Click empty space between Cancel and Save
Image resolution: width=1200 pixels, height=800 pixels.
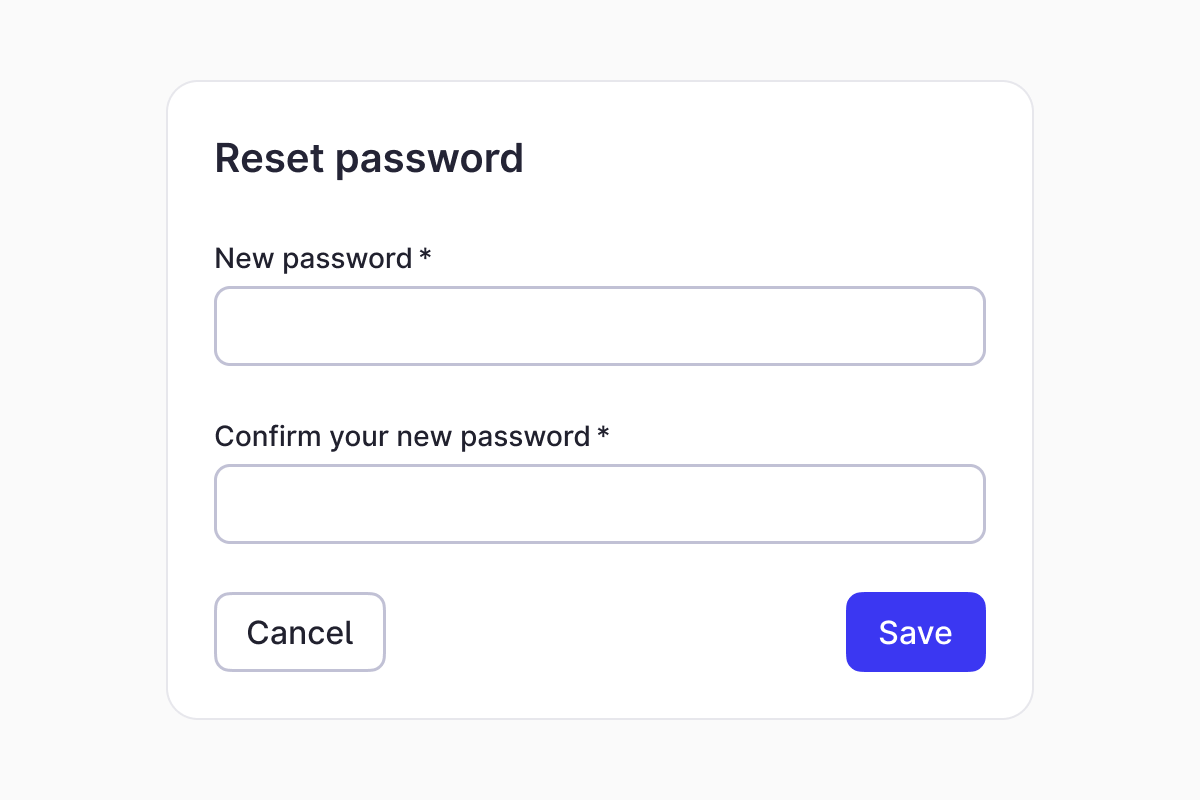[x=615, y=632]
